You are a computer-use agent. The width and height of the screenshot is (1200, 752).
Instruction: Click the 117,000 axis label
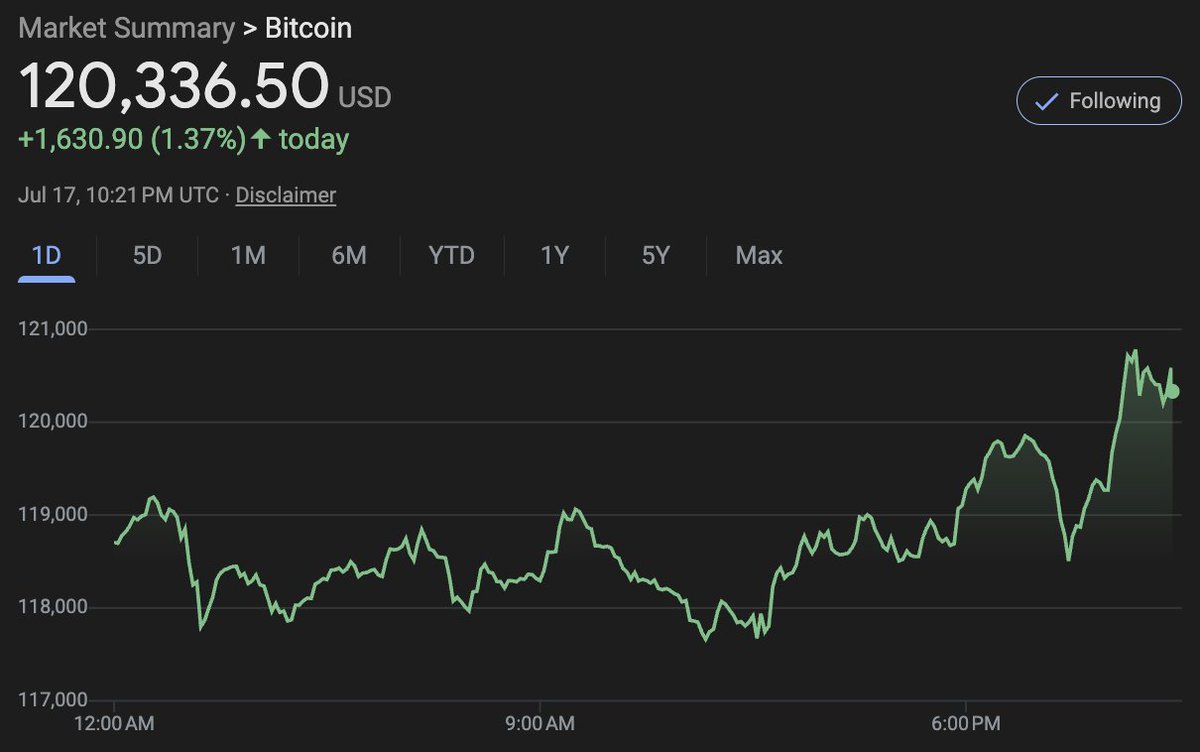coord(54,699)
